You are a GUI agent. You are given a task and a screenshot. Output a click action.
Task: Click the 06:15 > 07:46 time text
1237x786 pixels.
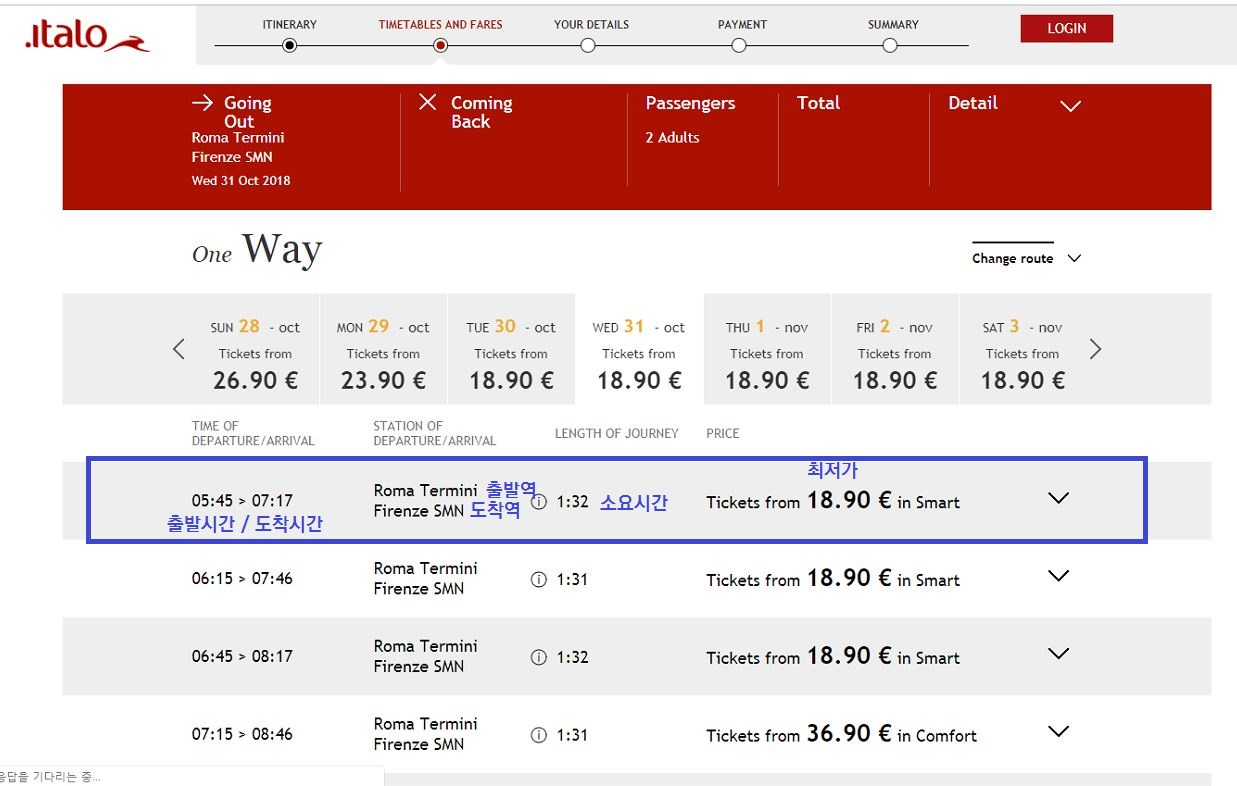click(x=242, y=578)
